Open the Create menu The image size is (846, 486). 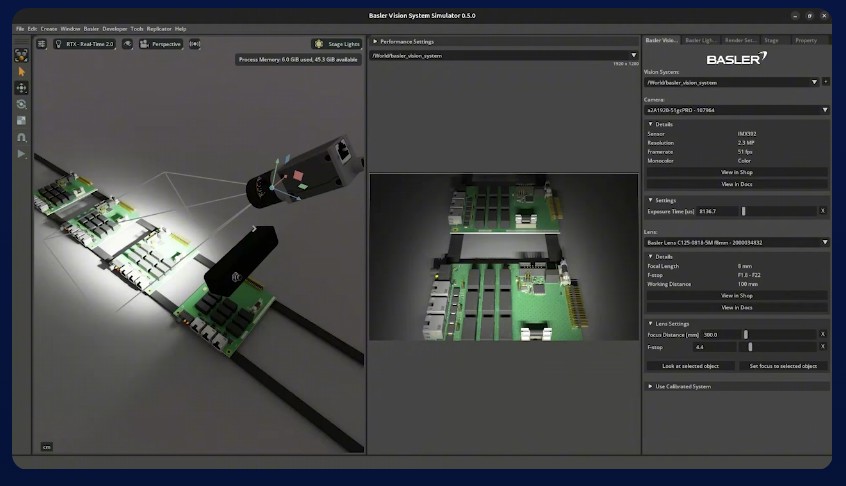coord(49,29)
